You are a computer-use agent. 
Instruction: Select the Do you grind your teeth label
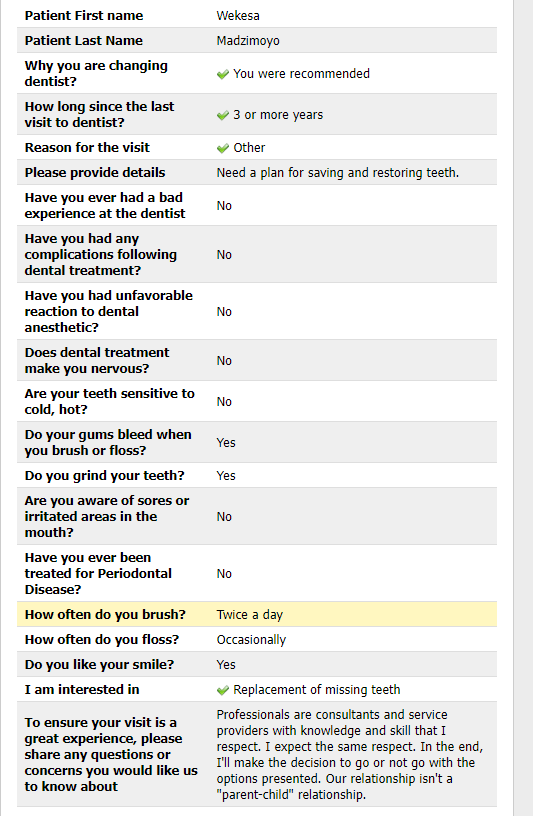pos(104,476)
